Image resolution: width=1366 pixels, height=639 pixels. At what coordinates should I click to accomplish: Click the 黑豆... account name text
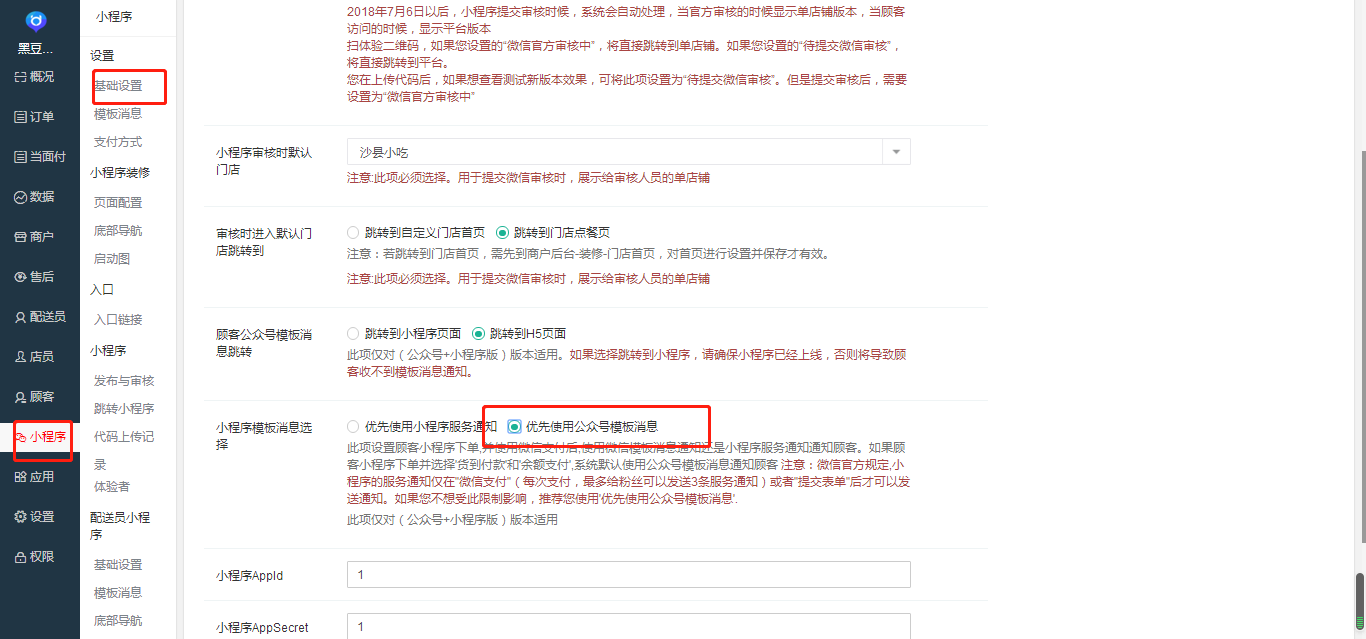[x=36, y=48]
